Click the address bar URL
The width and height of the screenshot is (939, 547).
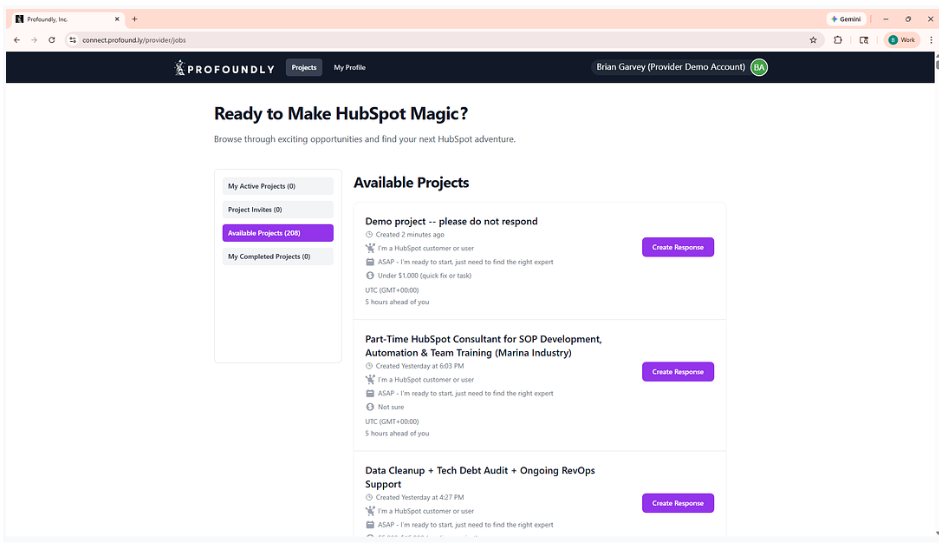tap(134, 40)
